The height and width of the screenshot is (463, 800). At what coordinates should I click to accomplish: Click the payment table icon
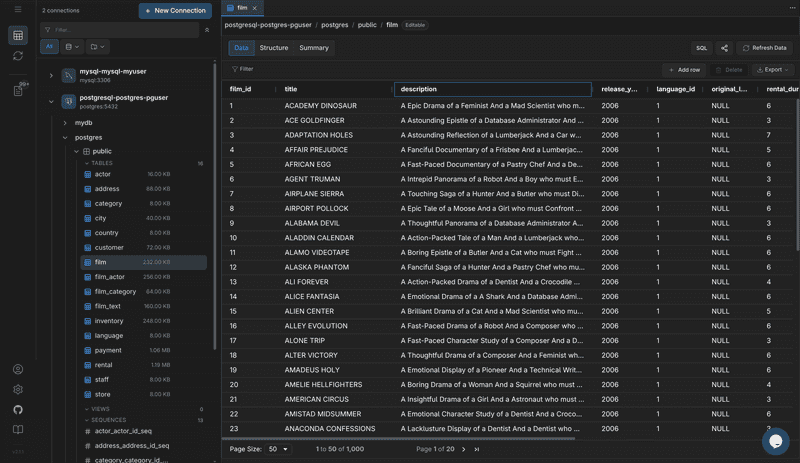point(88,350)
